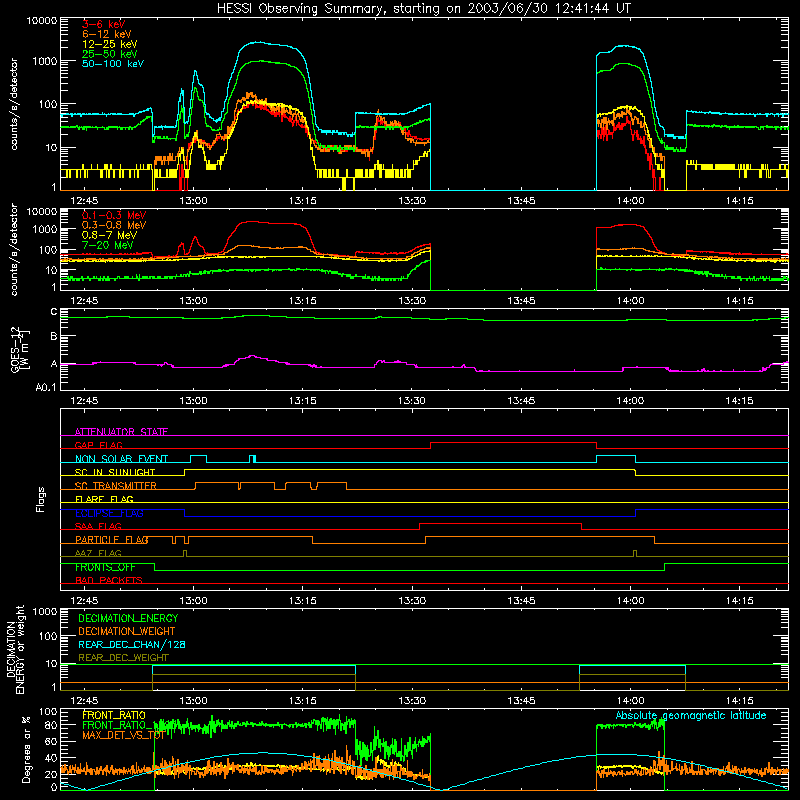800x800 pixels.
Task: Select the SAA_FLAG label
Action: pyautogui.click(x=98, y=526)
